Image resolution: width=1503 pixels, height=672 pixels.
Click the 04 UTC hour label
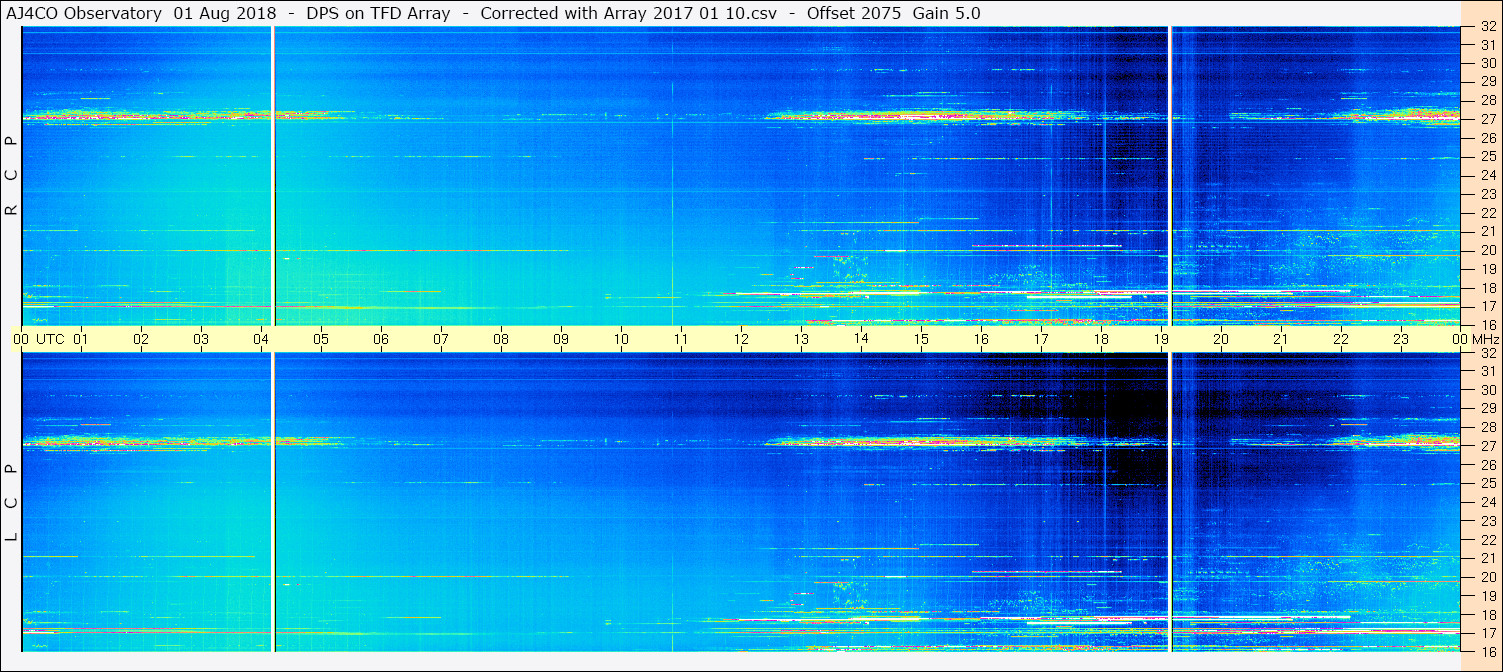(x=261, y=339)
